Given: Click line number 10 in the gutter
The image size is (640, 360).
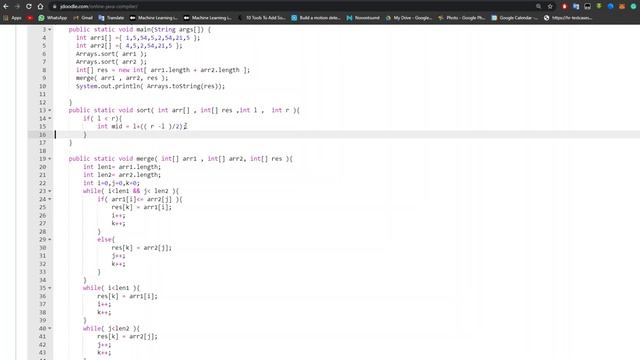Looking at the screenshot, I should point(42,87).
